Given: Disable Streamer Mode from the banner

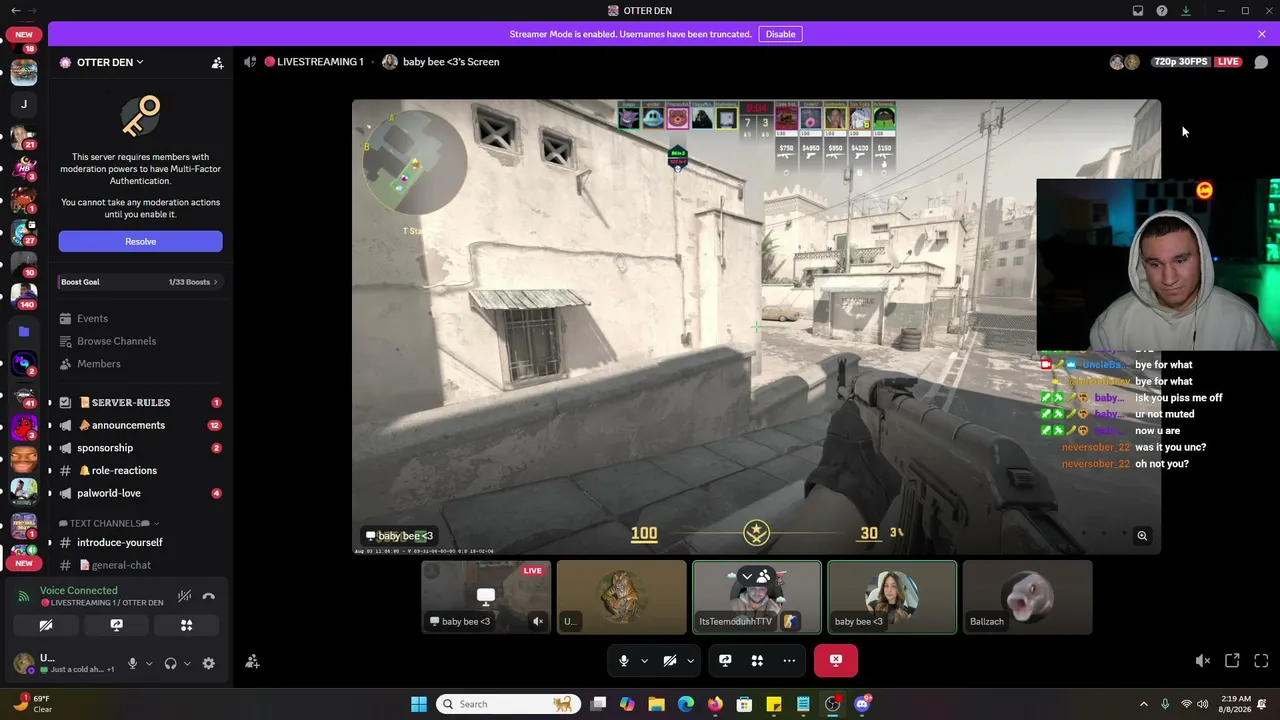Looking at the screenshot, I should point(780,34).
